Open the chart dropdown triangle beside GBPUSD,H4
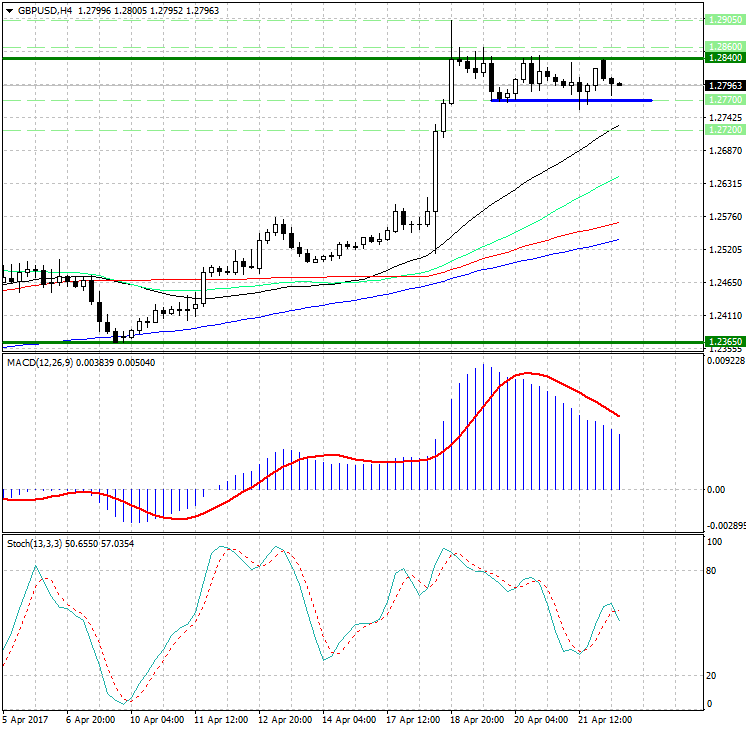746x731 pixels. pos(10,10)
